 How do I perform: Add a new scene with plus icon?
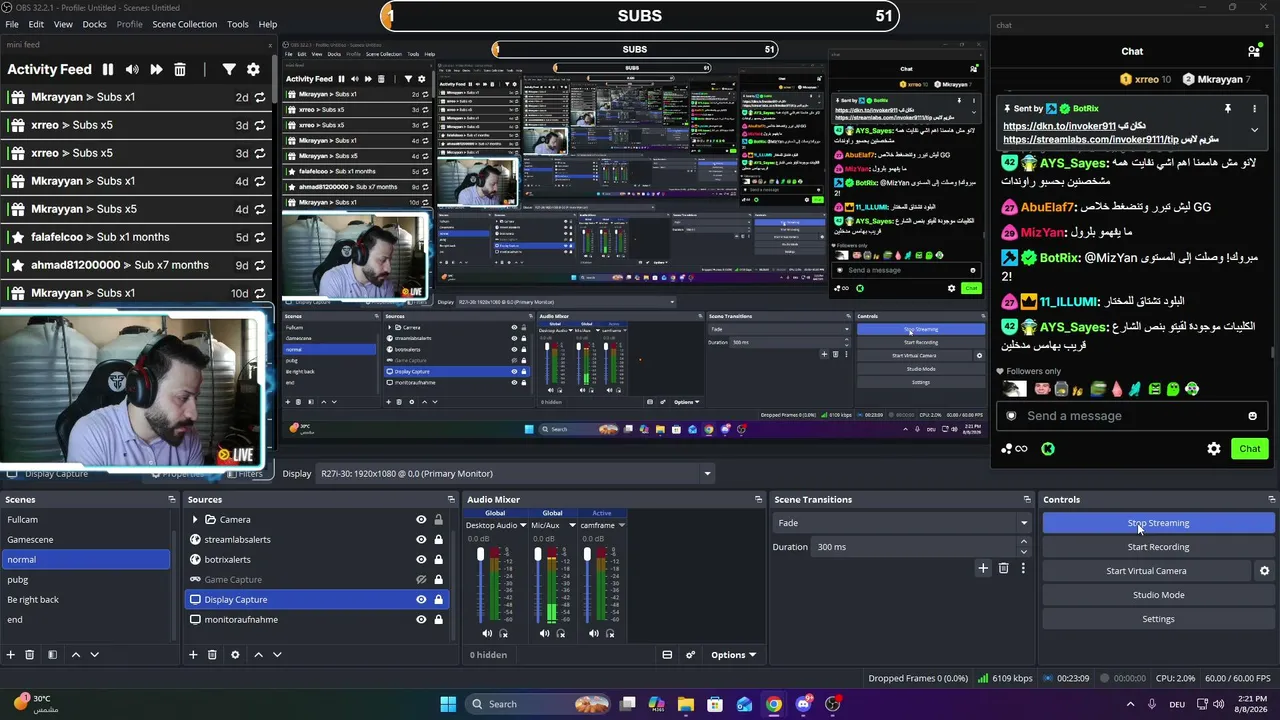pyautogui.click(x=11, y=655)
